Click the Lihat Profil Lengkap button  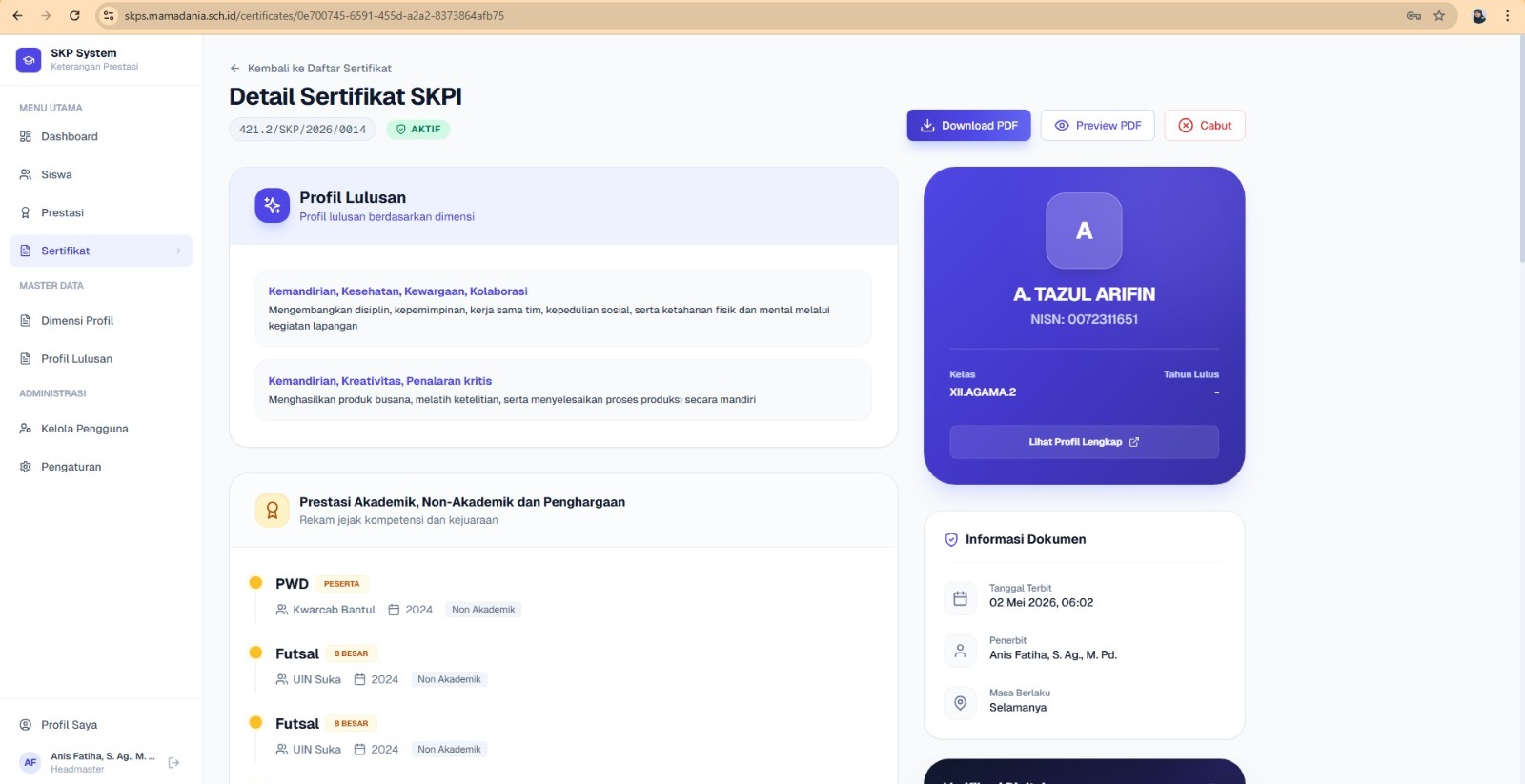1084,442
